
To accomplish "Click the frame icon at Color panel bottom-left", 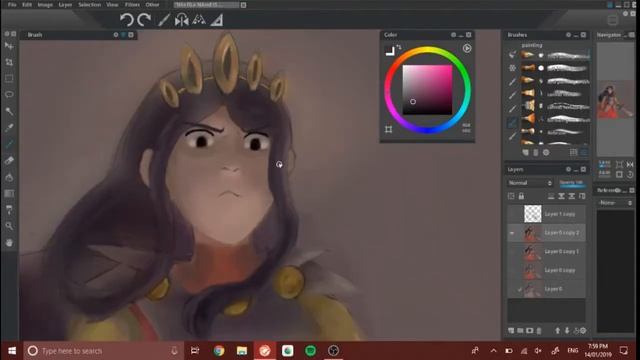I will pos(389,129).
